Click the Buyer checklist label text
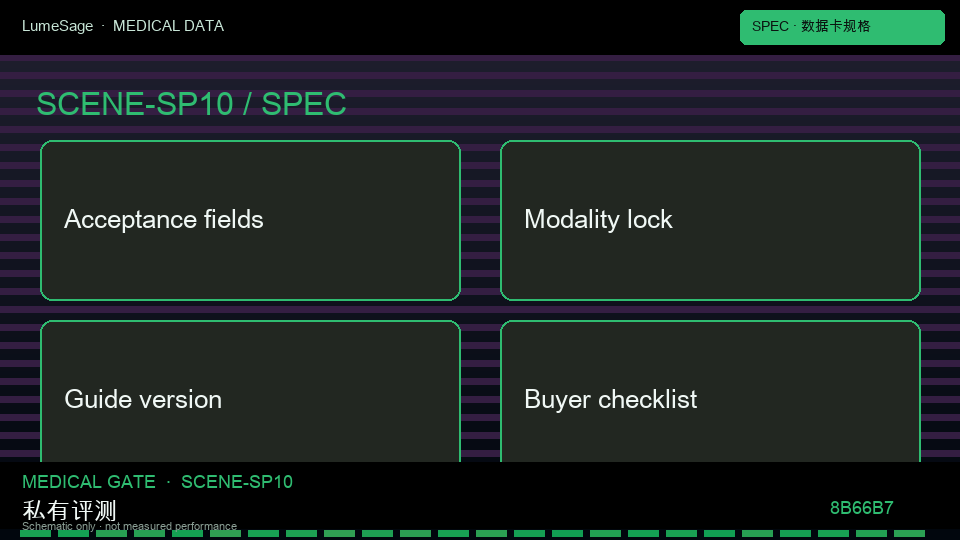Viewport: 960px width, 540px height. [x=610, y=399]
